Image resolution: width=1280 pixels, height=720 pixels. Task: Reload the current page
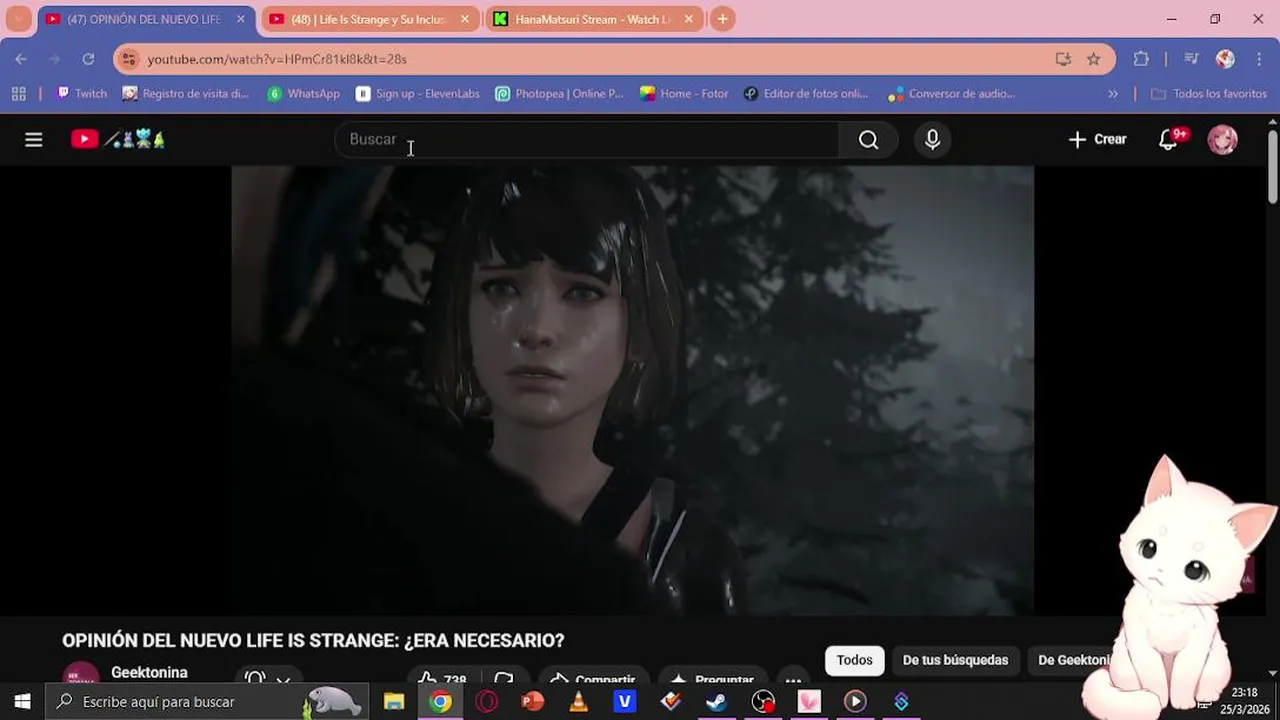(88, 59)
